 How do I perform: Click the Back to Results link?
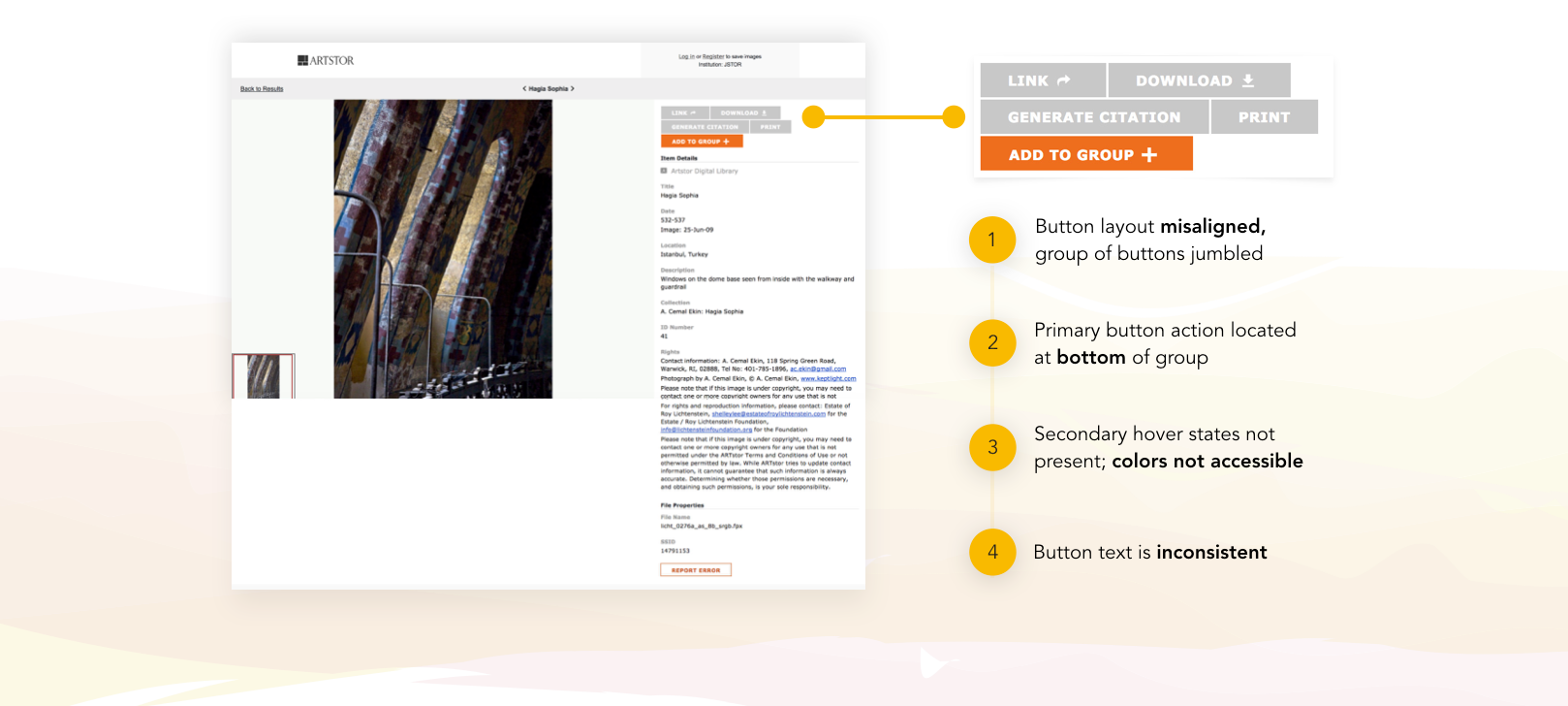(262, 89)
